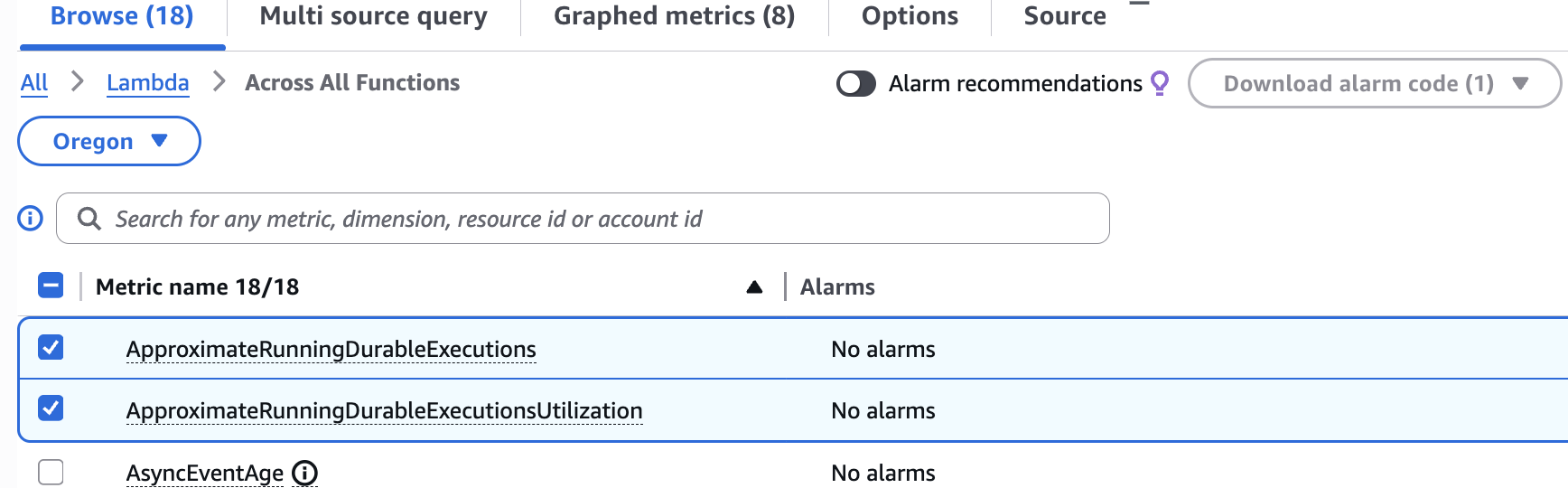Toggle the Alarm recommendations switch
This screenshot has height=488, width=1568.
(855, 84)
